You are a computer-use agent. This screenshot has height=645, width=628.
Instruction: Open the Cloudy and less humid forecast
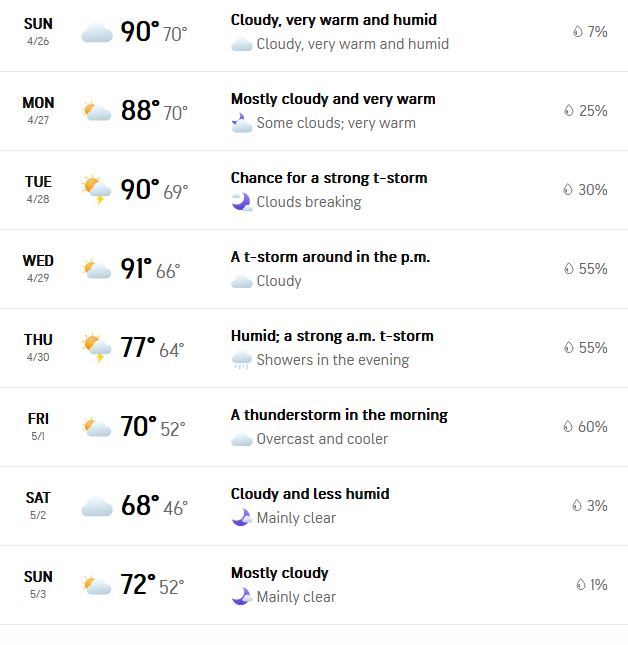tap(310, 494)
